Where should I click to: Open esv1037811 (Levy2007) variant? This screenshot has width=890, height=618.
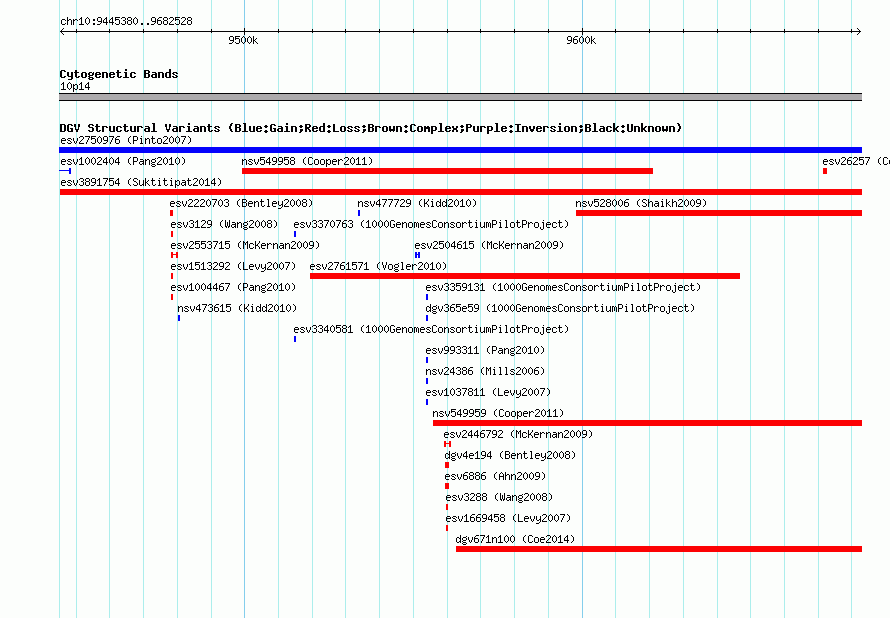tap(488, 392)
